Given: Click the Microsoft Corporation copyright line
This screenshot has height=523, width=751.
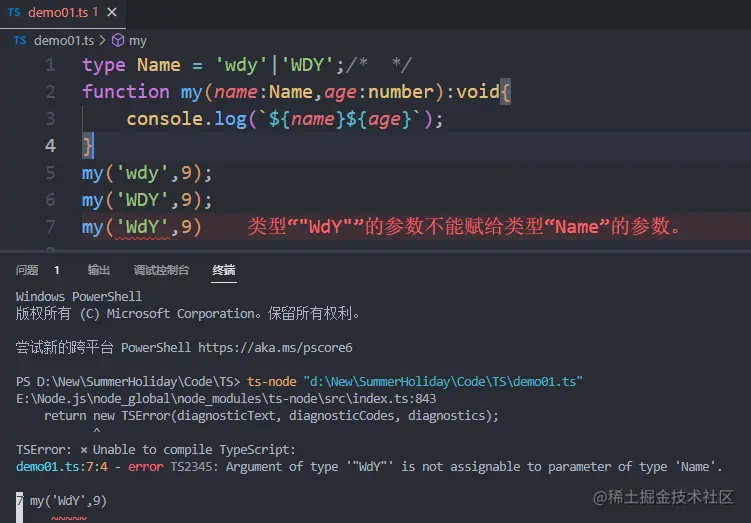Looking at the screenshot, I should tap(187, 314).
